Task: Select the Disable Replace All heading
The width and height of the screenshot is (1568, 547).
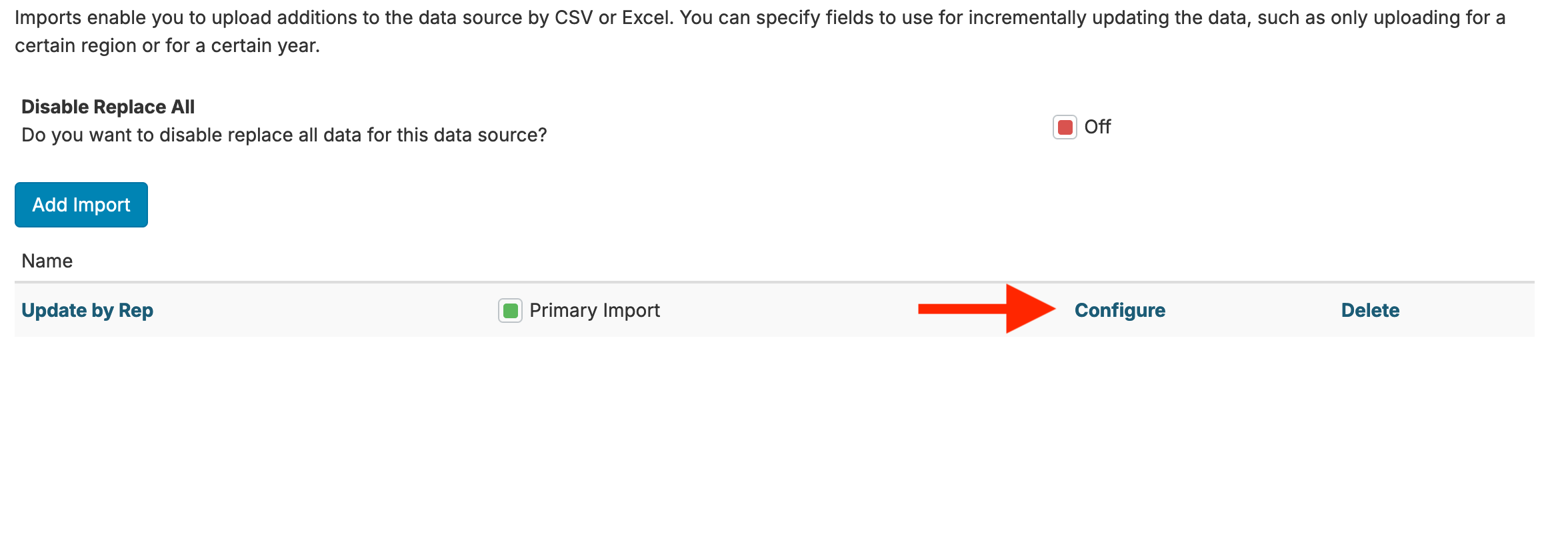Action: click(x=108, y=107)
